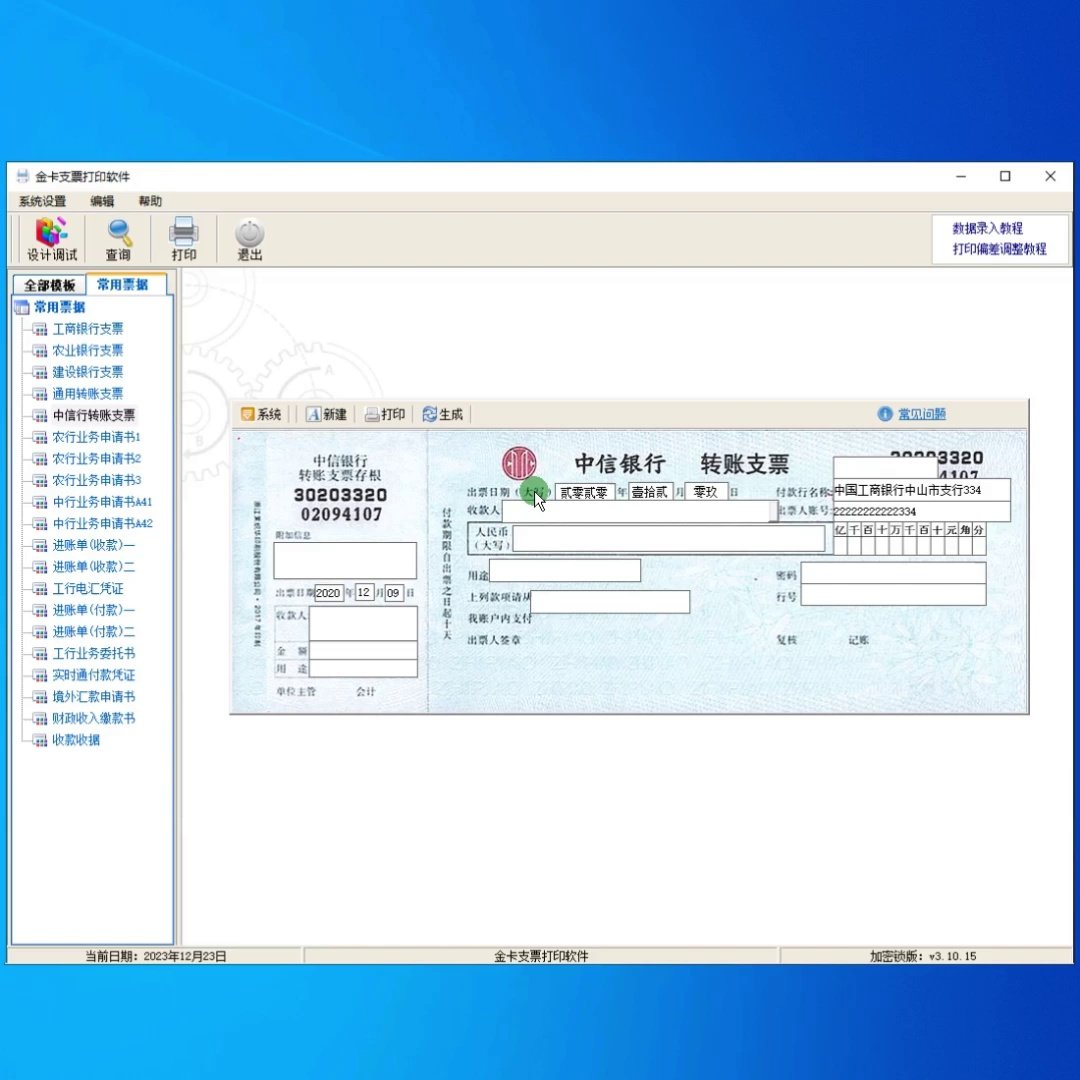Viewport: 1080px width, 1080px height.
Task: Open 数据录入教程 tutorial link
Action: tap(987, 228)
